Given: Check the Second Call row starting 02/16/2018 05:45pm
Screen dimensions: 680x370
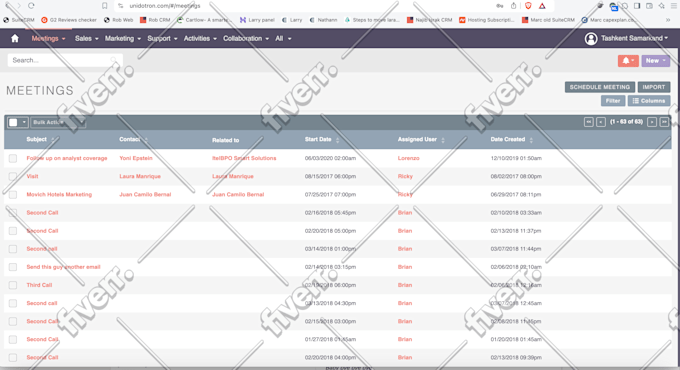Looking at the screenshot, I should pos(13,213).
